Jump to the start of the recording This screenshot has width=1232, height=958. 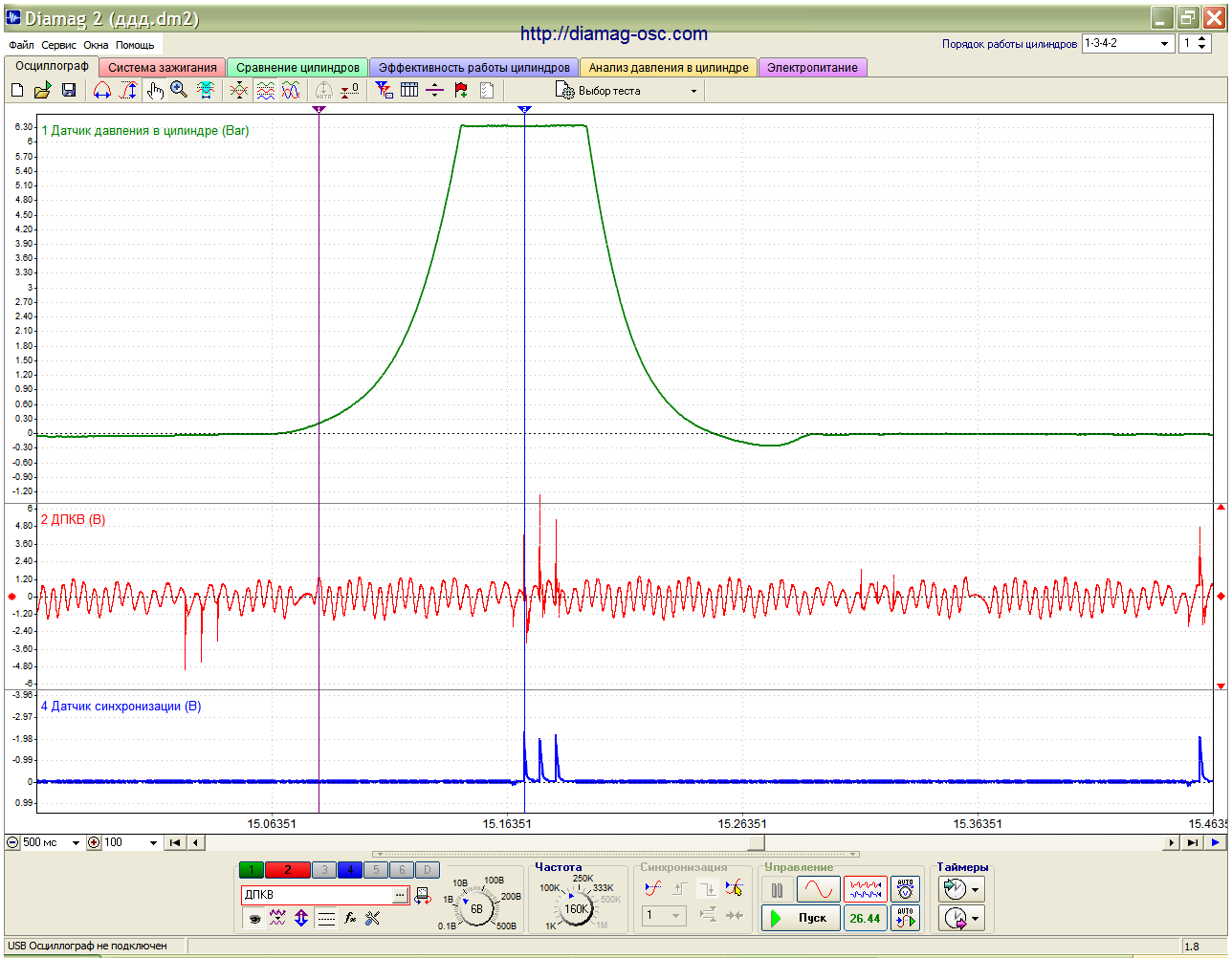tap(175, 843)
